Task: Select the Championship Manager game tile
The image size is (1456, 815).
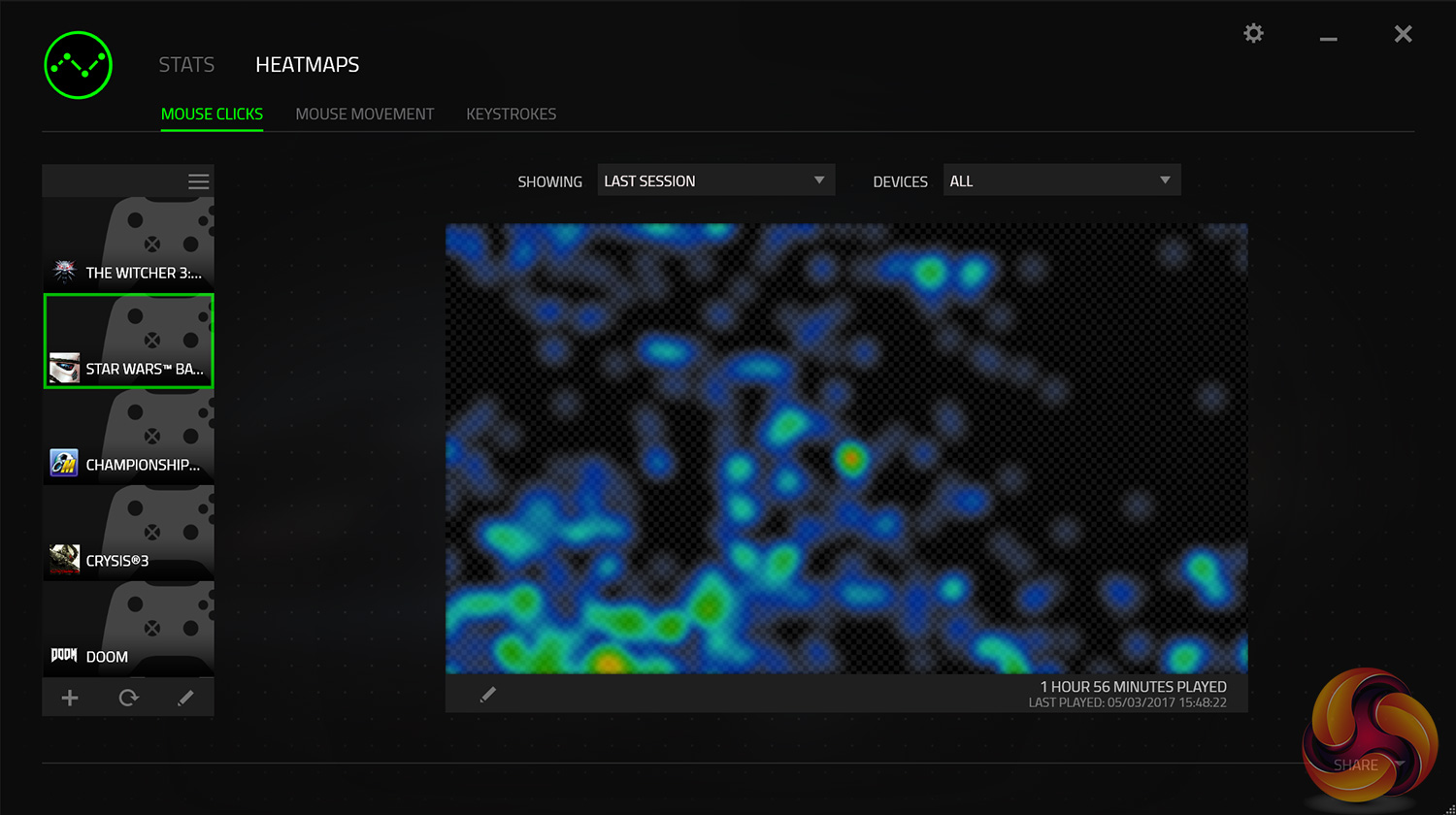Action: click(x=128, y=436)
